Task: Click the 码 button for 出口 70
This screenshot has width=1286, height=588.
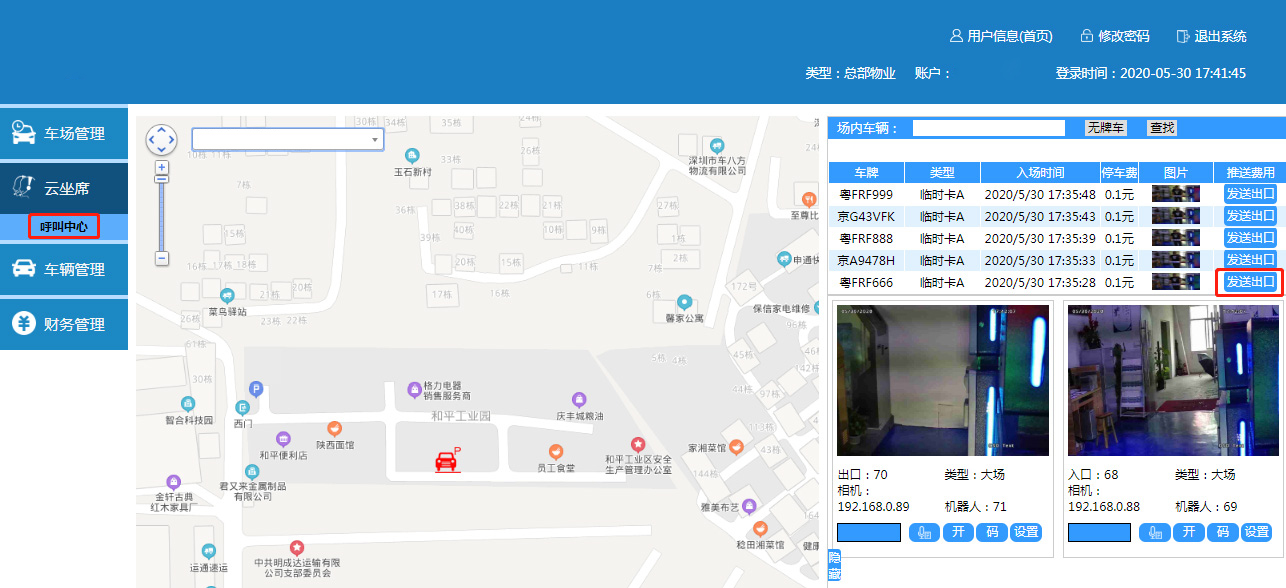Action: pyautogui.click(x=992, y=532)
